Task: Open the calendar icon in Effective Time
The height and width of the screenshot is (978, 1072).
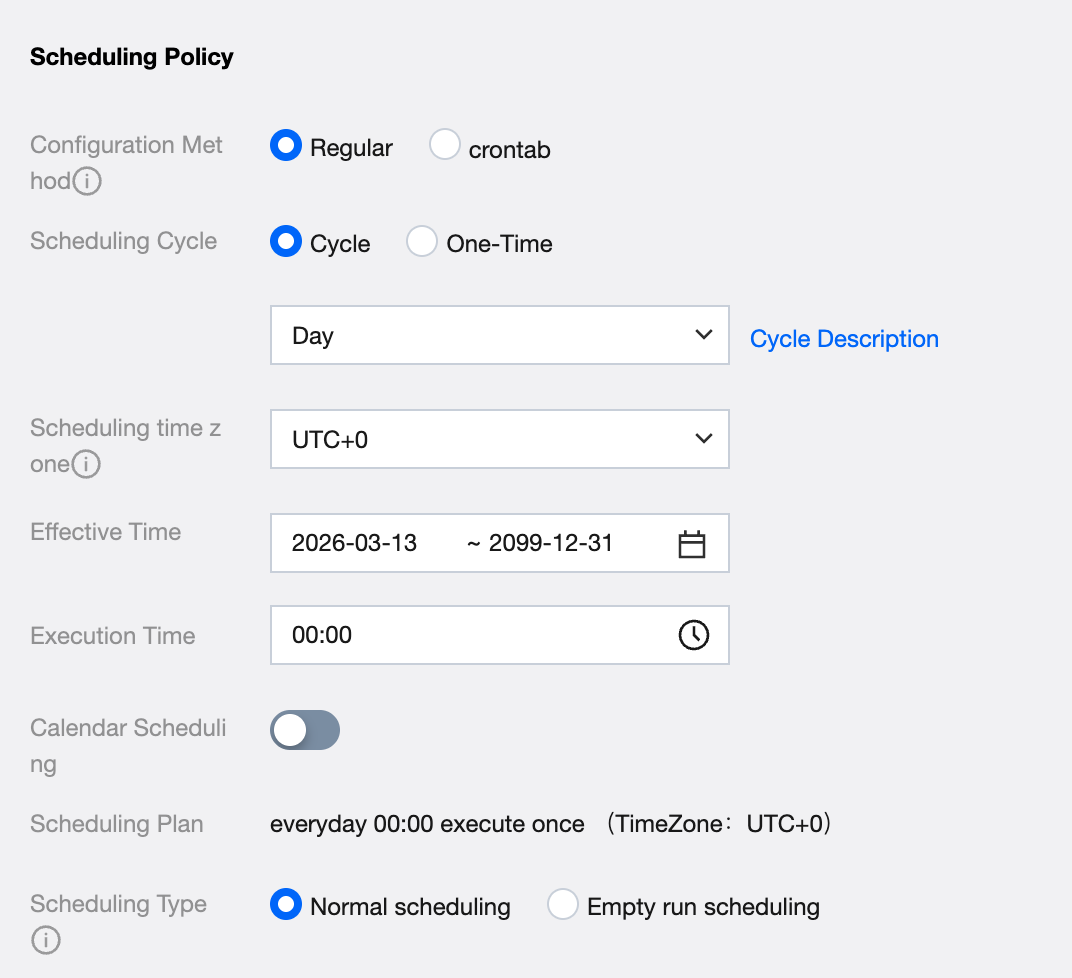Action: (692, 544)
